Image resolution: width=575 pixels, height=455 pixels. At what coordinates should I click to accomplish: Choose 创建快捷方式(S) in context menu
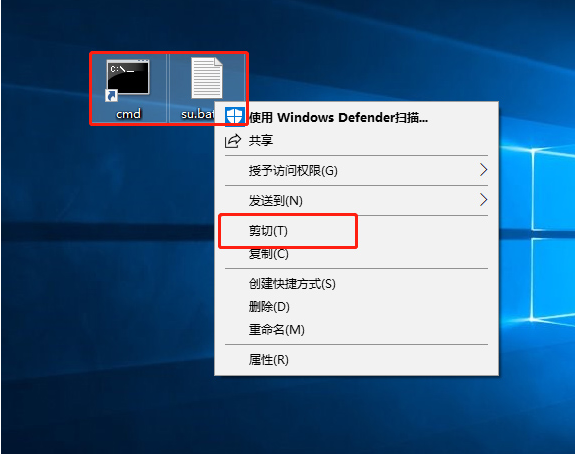(x=356, y=284)
